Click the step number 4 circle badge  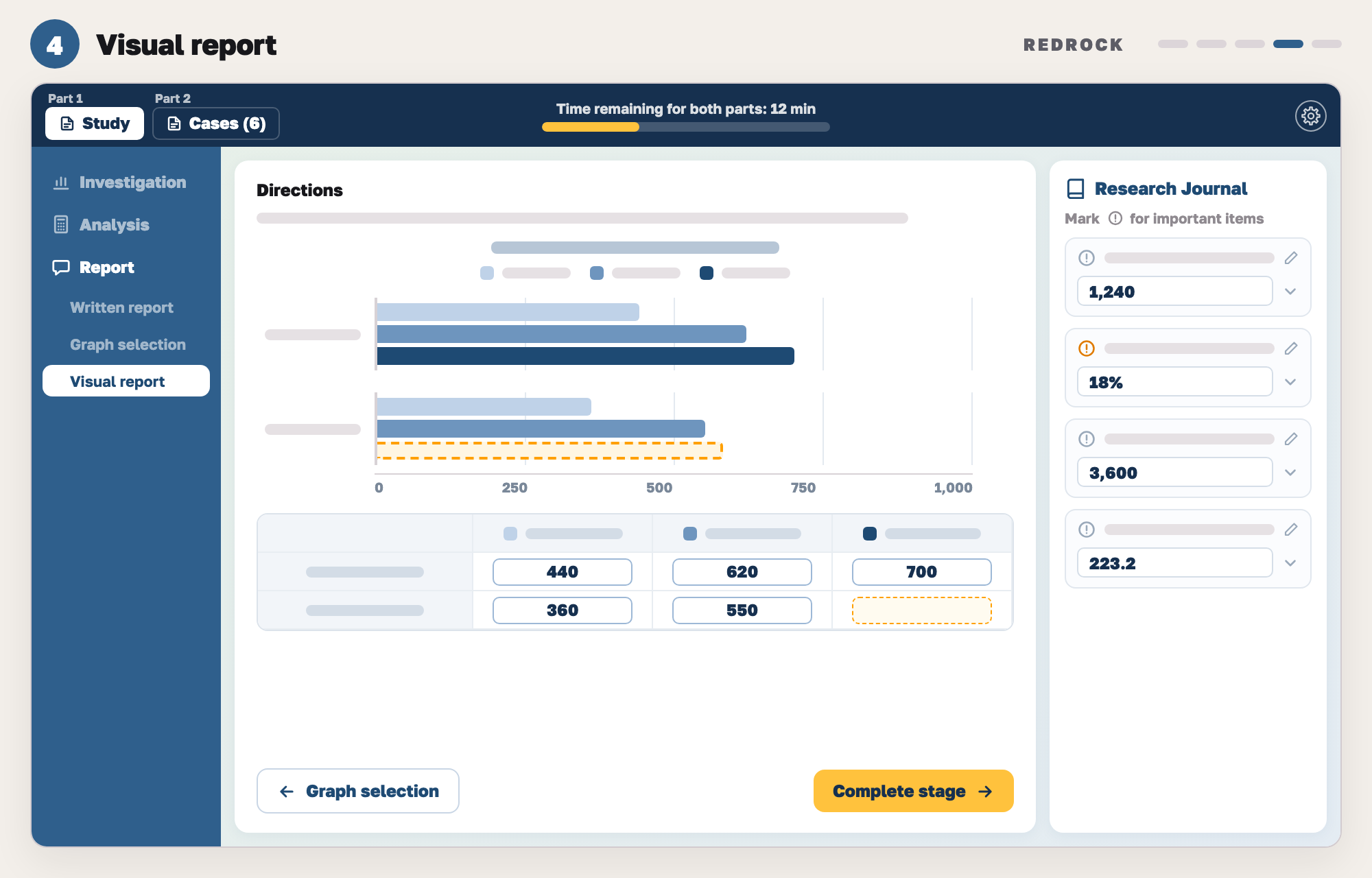[55, 44]
